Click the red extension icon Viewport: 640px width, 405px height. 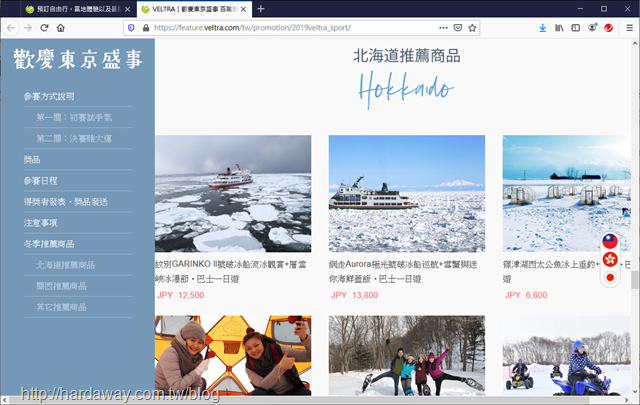(x=609, y=28)
